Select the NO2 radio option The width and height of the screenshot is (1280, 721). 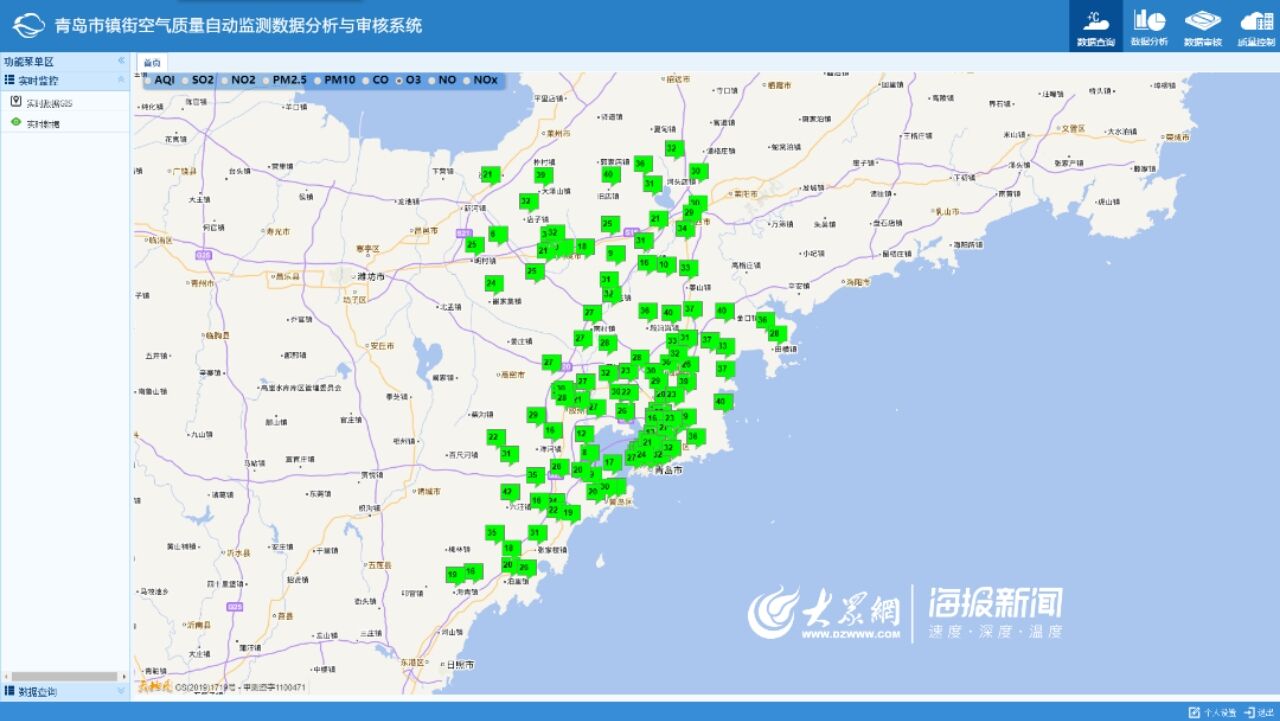pyautogui.click(x=226, y=80)
